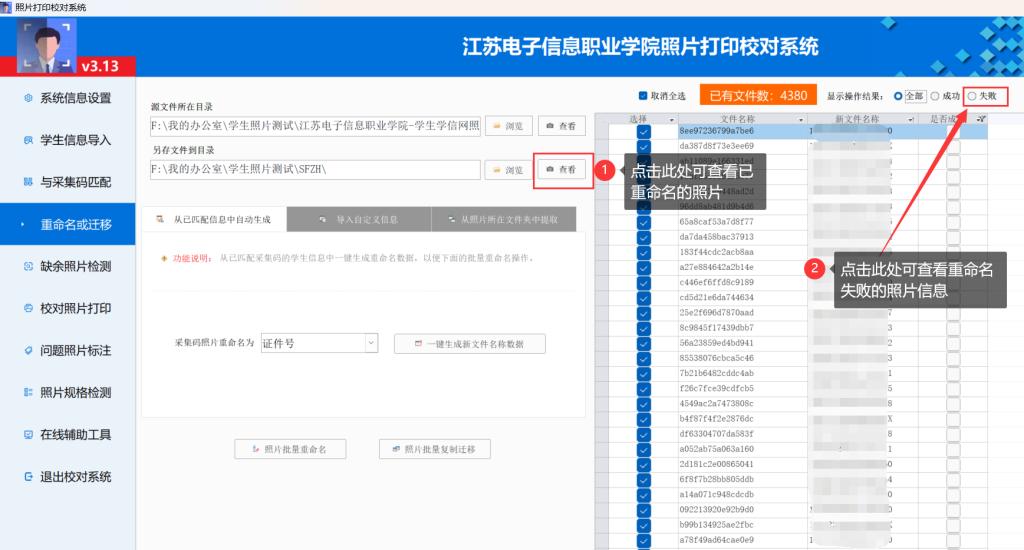This screenshot has width=1024, height=550.
Task: Click the gear icon beside 系统信息设置
Action: click(28, 98)
